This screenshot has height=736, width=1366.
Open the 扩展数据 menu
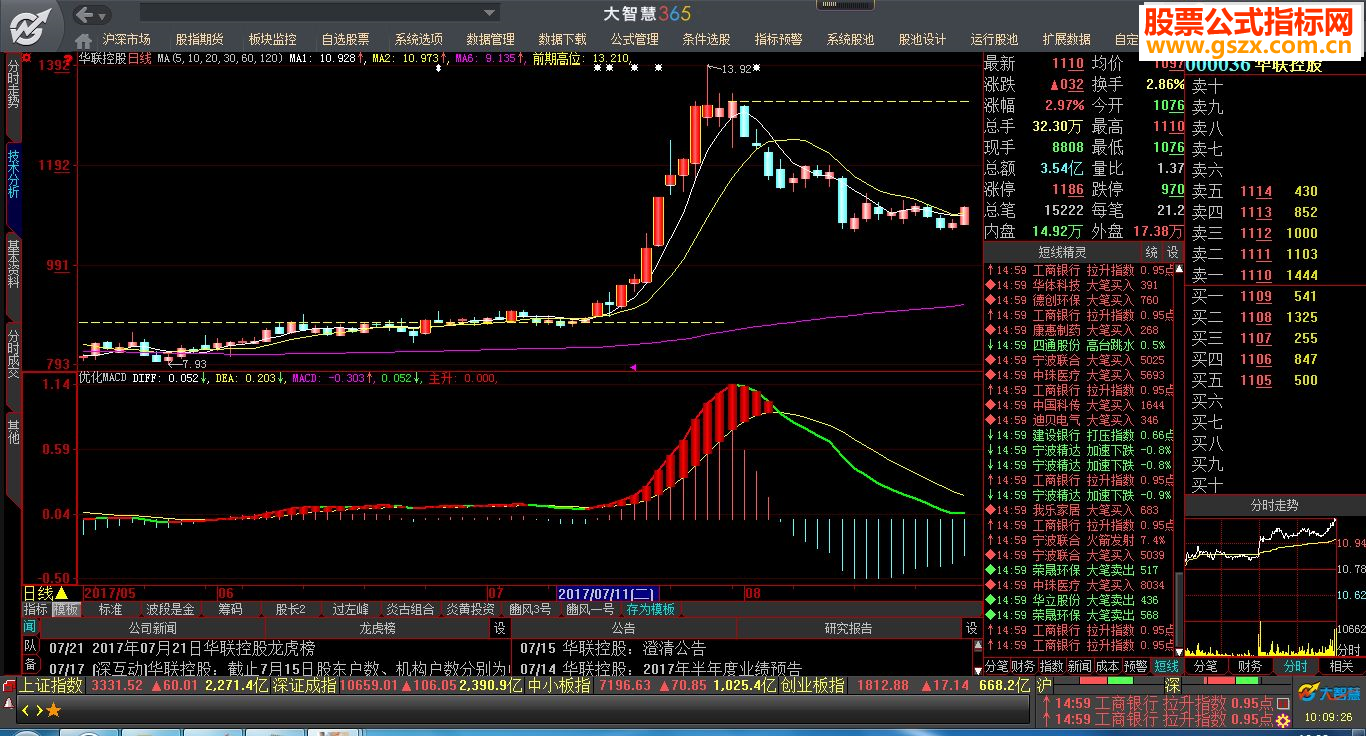1066,40
